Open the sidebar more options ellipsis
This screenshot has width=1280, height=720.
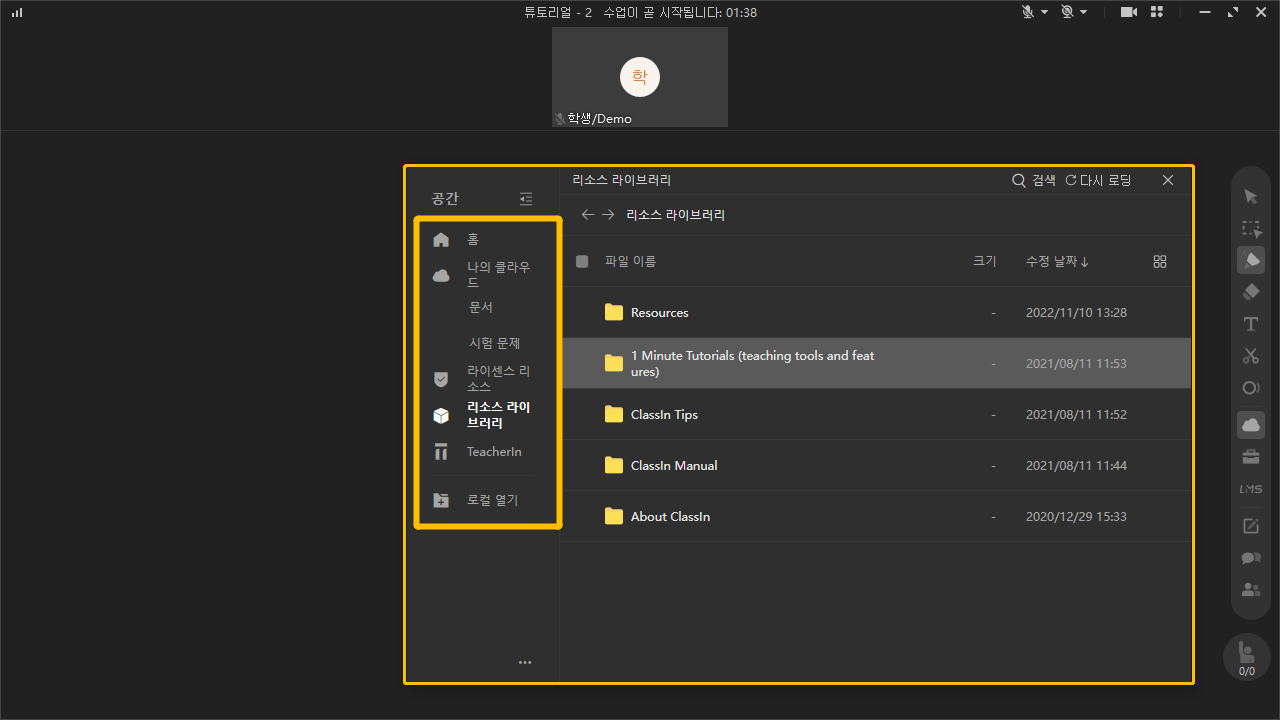click(x=525, y=662)
